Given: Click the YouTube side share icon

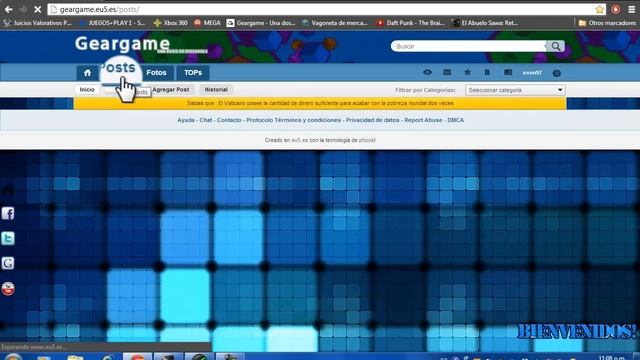Looking at the screenshot, I should coord(8,289).
